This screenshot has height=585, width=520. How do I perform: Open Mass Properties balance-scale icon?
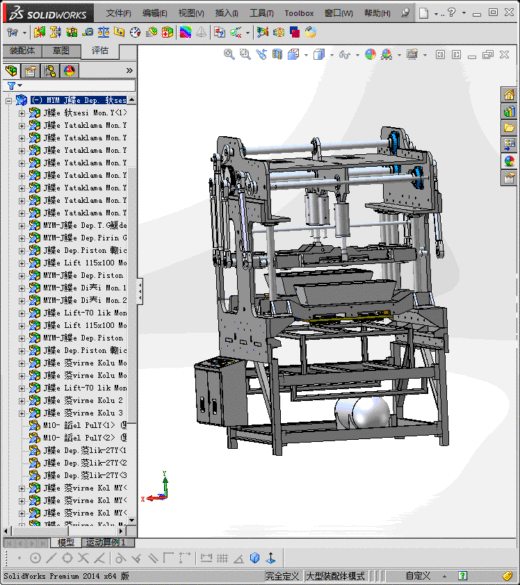click(103, 32)
